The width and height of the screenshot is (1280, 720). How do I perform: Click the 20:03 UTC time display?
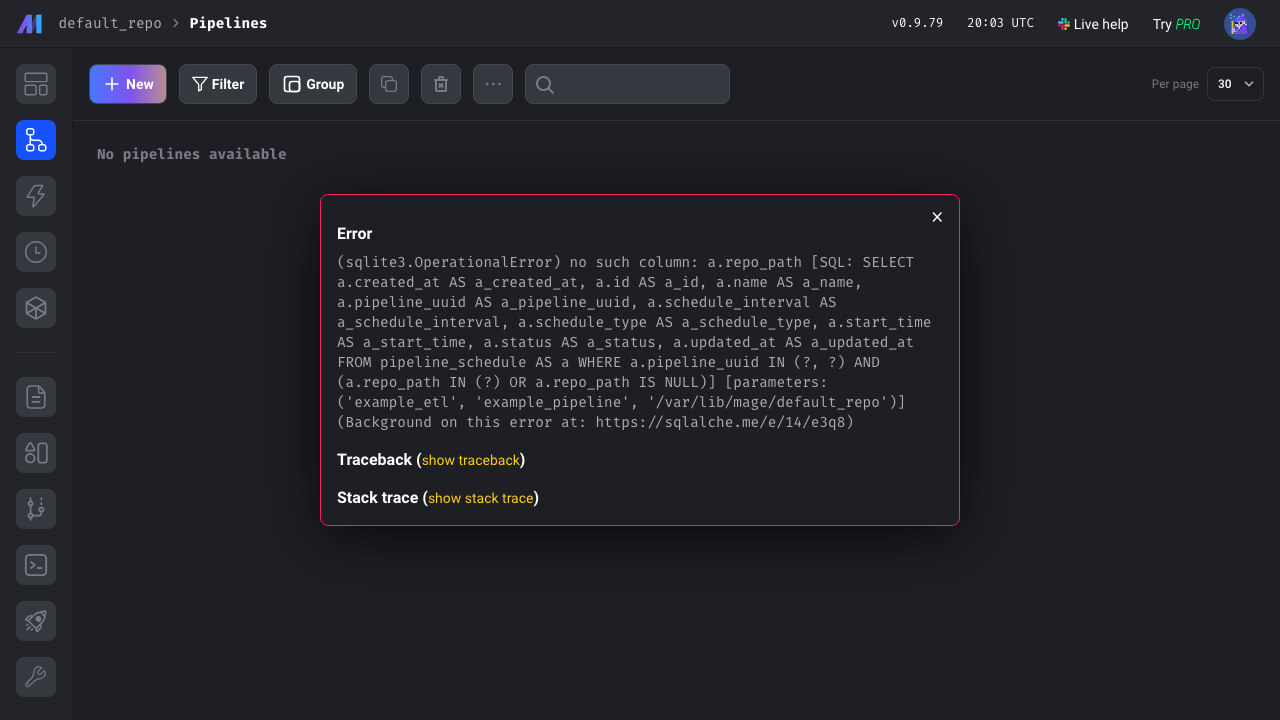(x=1001, y=23)
